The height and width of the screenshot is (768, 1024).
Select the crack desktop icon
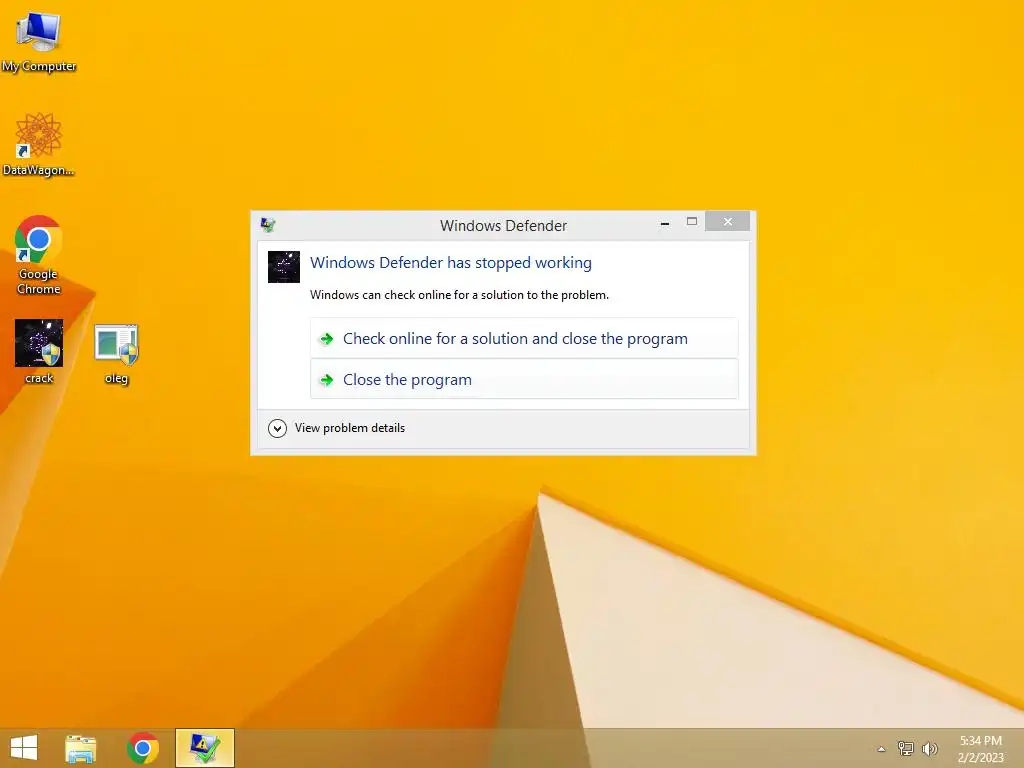(39, 351)
